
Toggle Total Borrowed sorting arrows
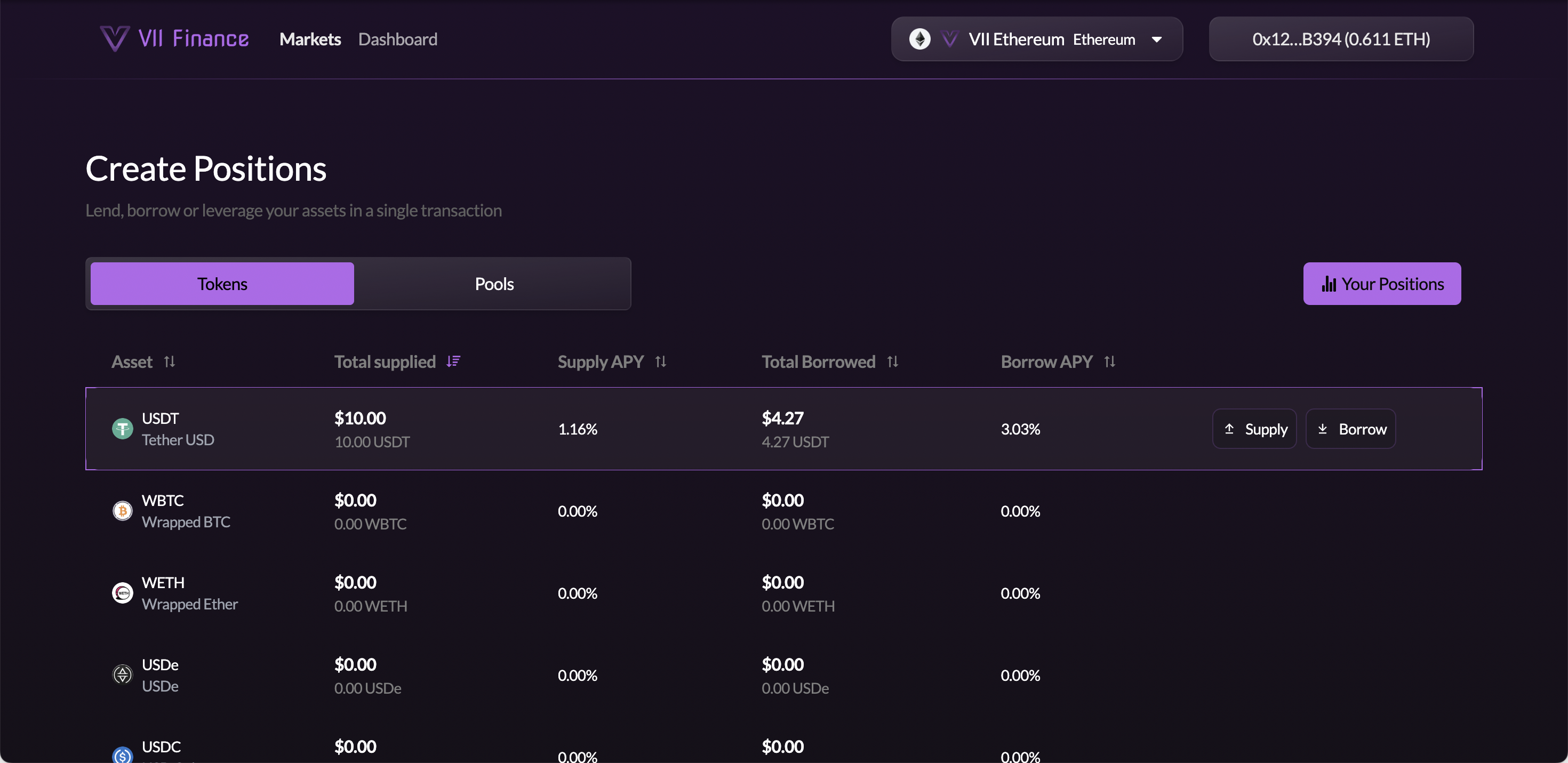pyautogui.click(x=893, y=362)
